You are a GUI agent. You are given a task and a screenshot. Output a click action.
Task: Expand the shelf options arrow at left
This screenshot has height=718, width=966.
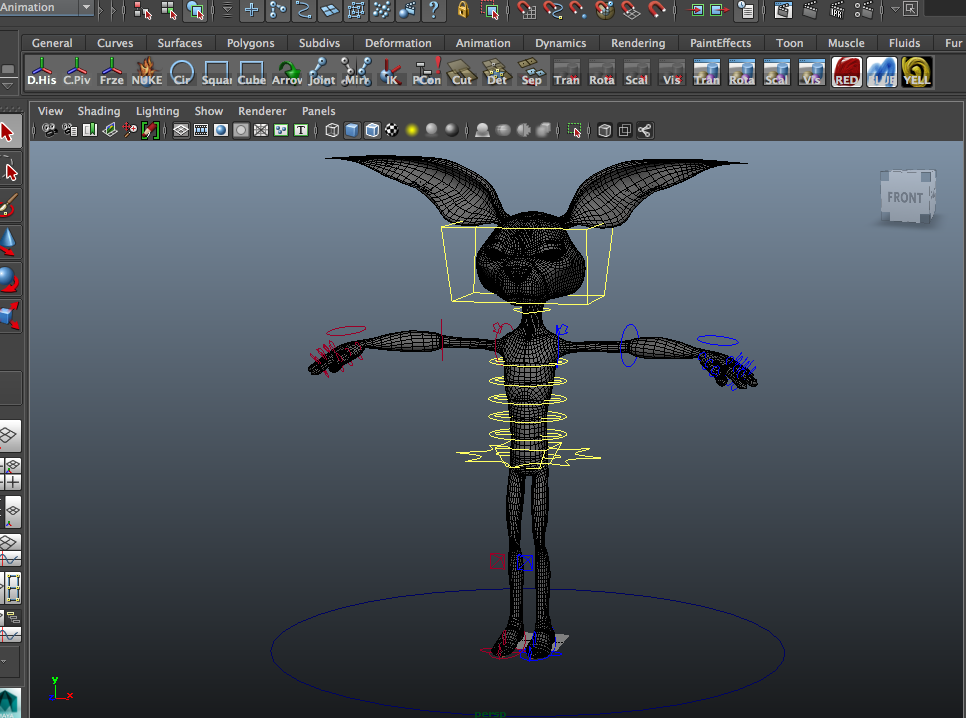coord(9,84)
